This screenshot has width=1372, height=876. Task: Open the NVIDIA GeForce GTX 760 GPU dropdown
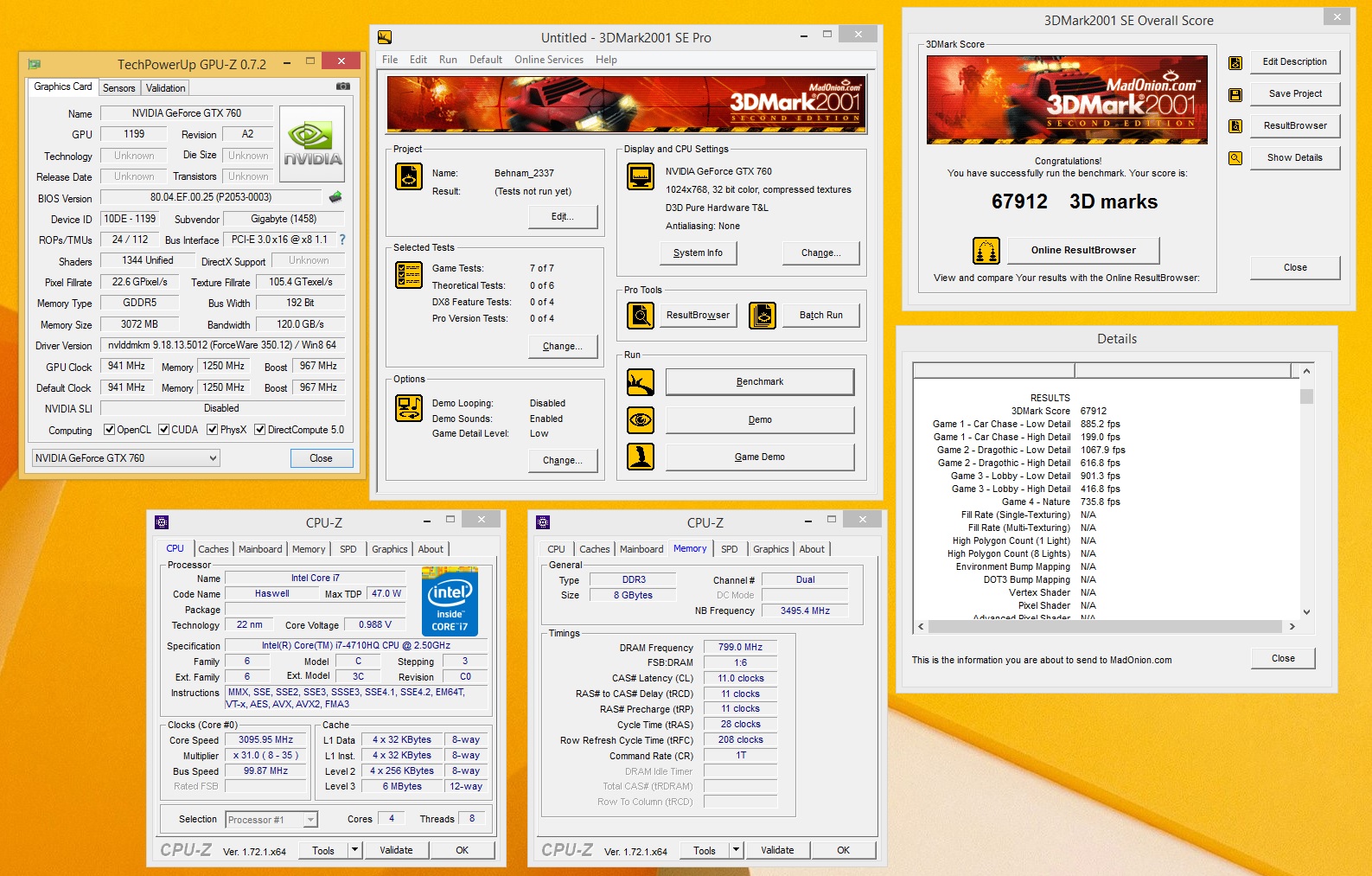(x=126, y=458)
